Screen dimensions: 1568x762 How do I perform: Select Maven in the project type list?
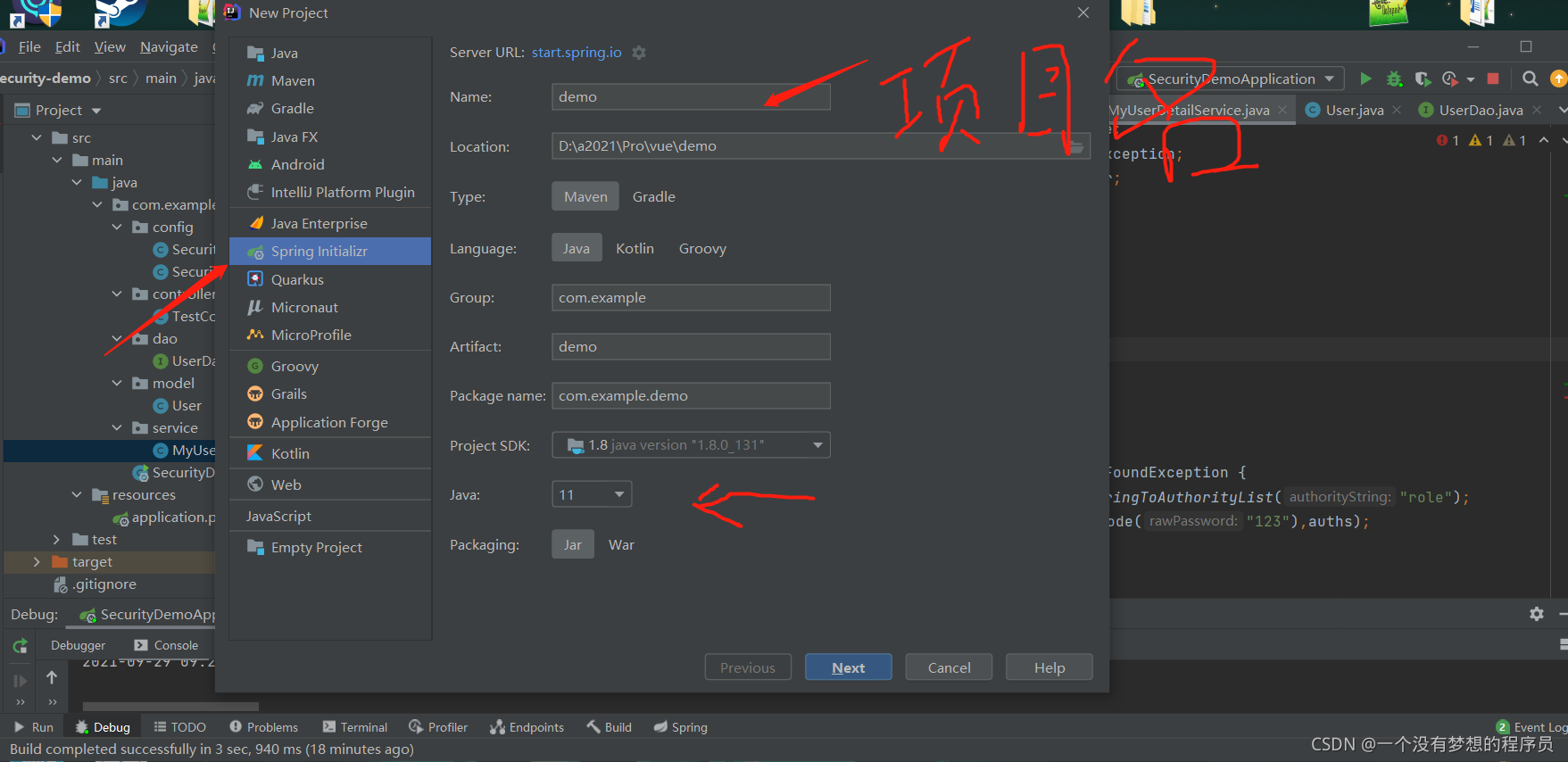coord(330,80)
